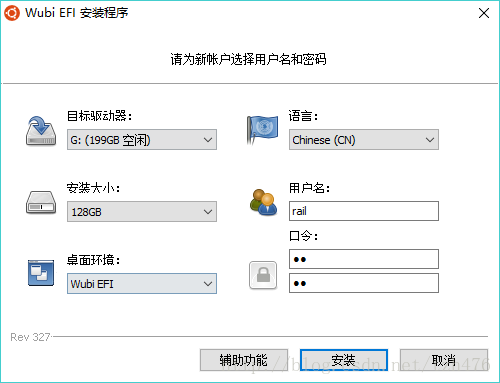Focus the password confirmation field

[x=364, y=283]
